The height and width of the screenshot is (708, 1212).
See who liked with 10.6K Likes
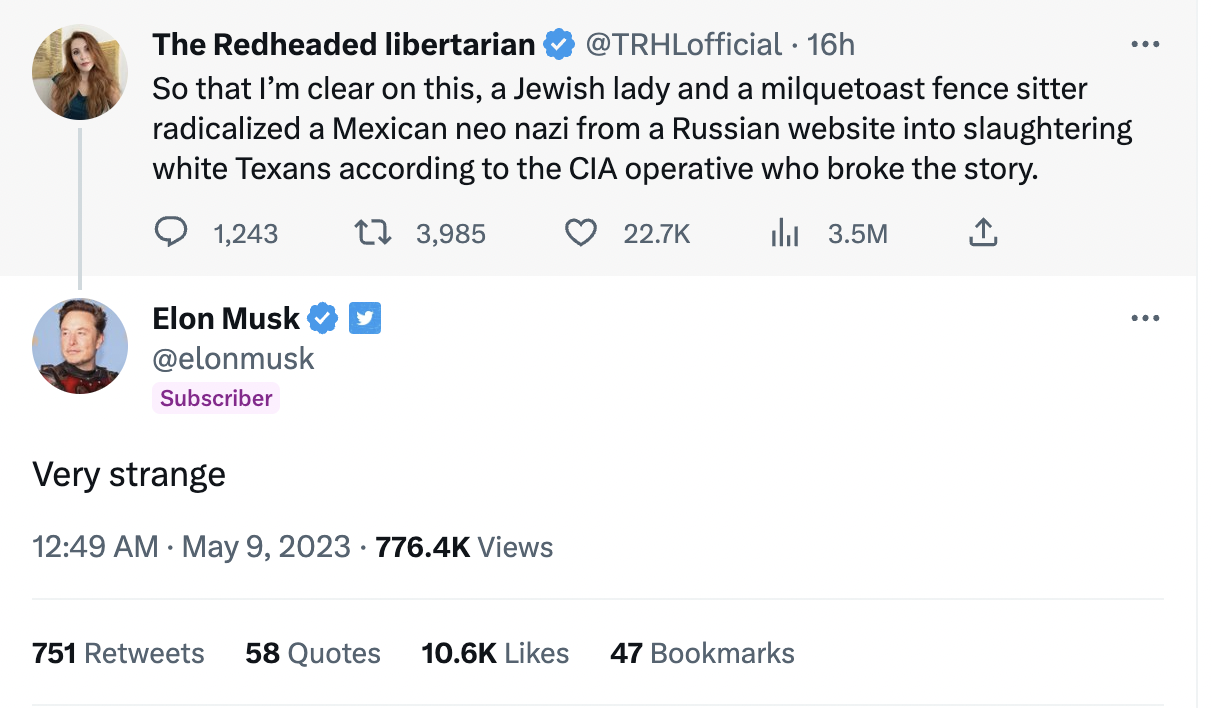[x=495, y=653]
